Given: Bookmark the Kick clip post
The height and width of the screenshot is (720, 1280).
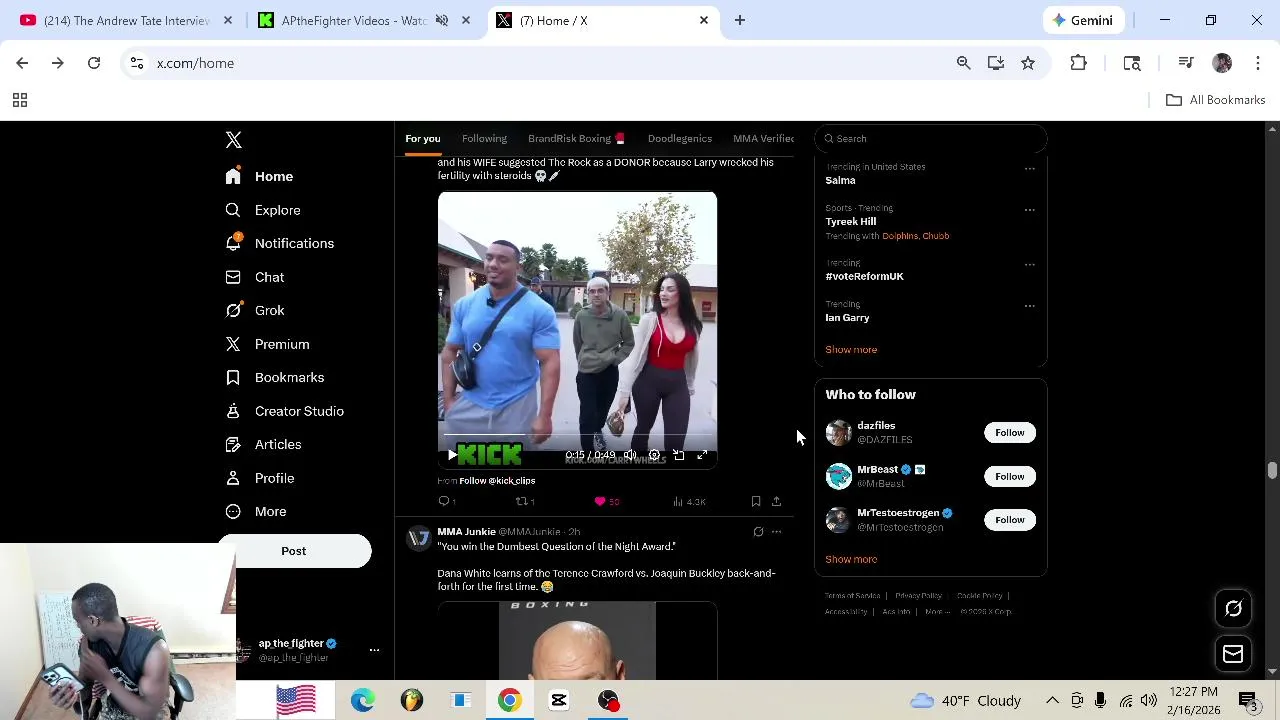Looking at the screenshot, I should [x=756, y=501].
